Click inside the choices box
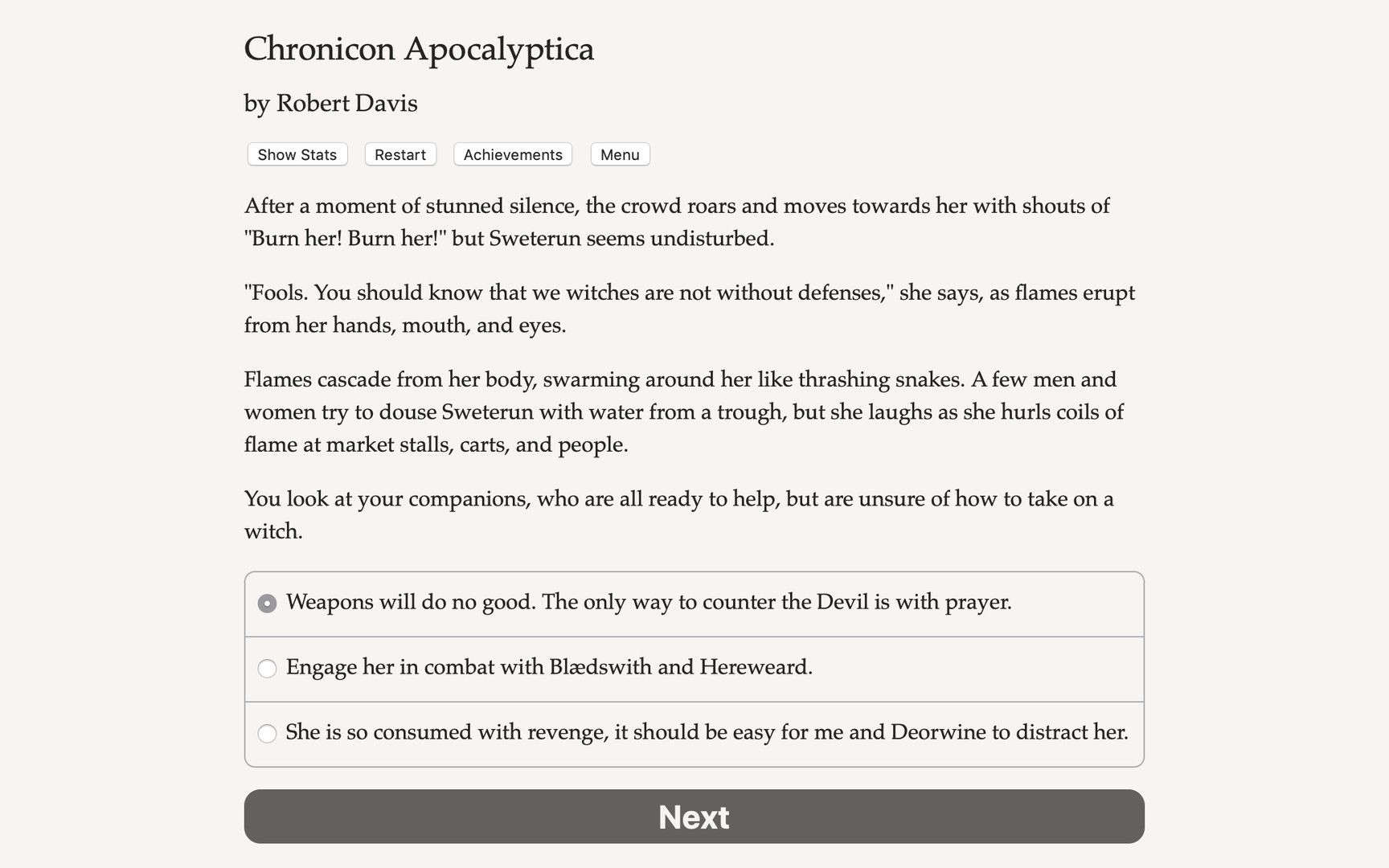Viewport: 1389px width, 868px height. pyautogui.click(x=694, y=668)
